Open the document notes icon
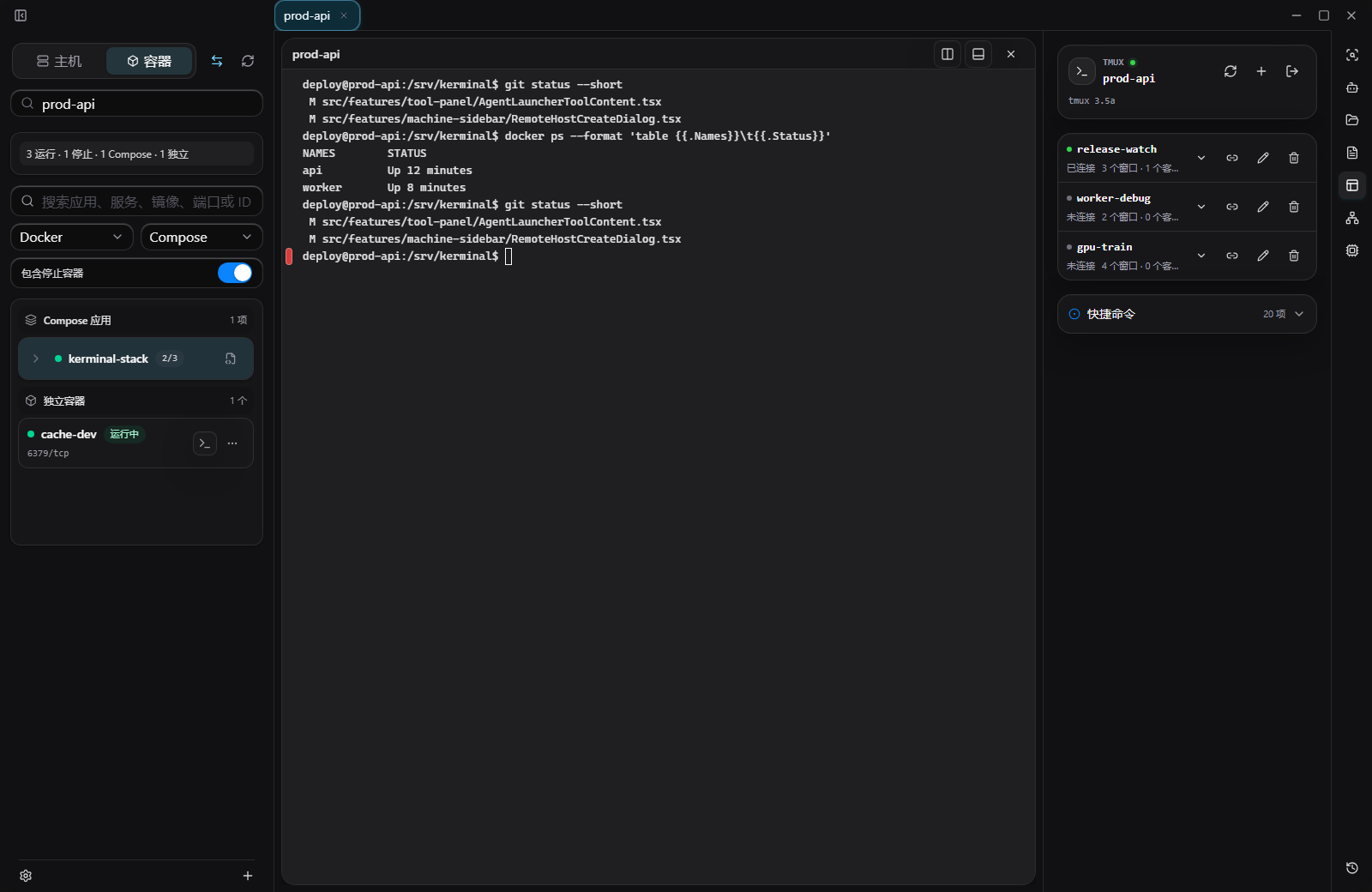The height and width of the screenshot is (892, 1372). (1352, 153)
